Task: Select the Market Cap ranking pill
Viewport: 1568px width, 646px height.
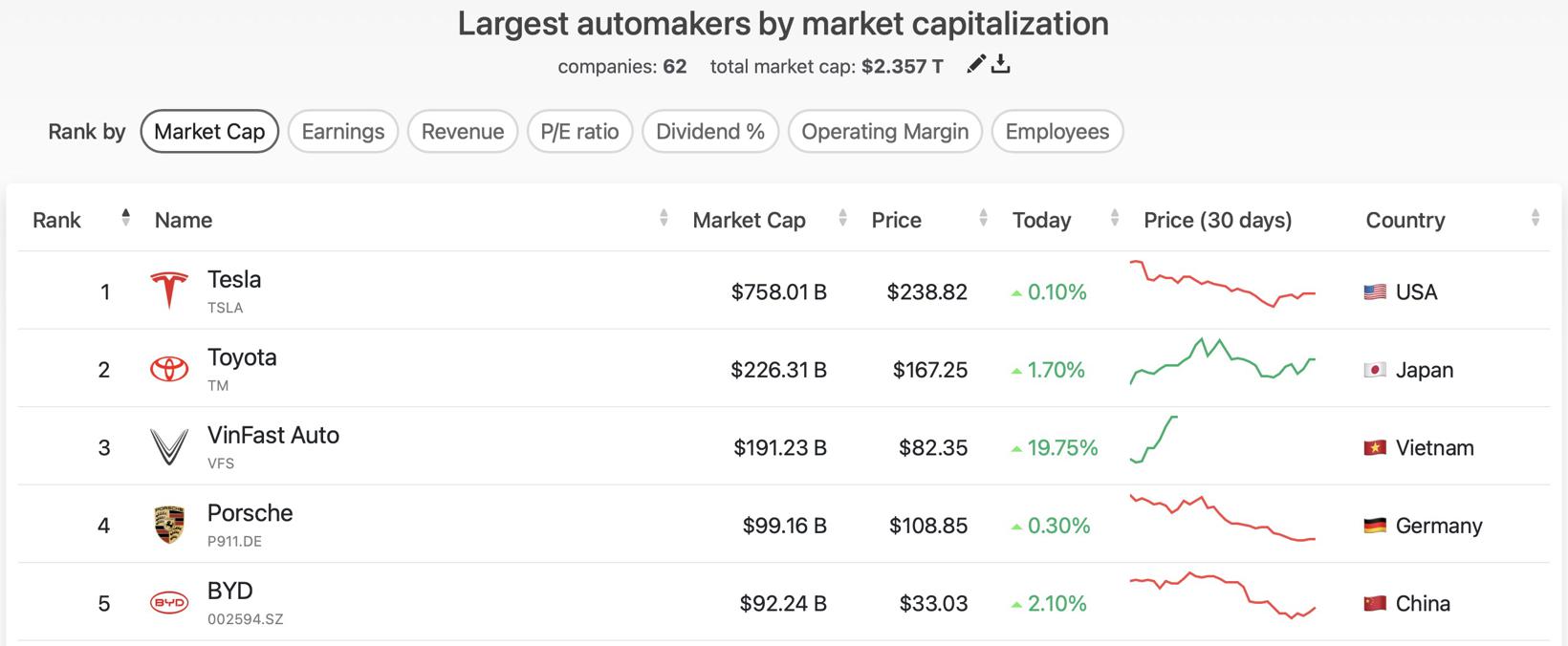Action: click(209, 132)
